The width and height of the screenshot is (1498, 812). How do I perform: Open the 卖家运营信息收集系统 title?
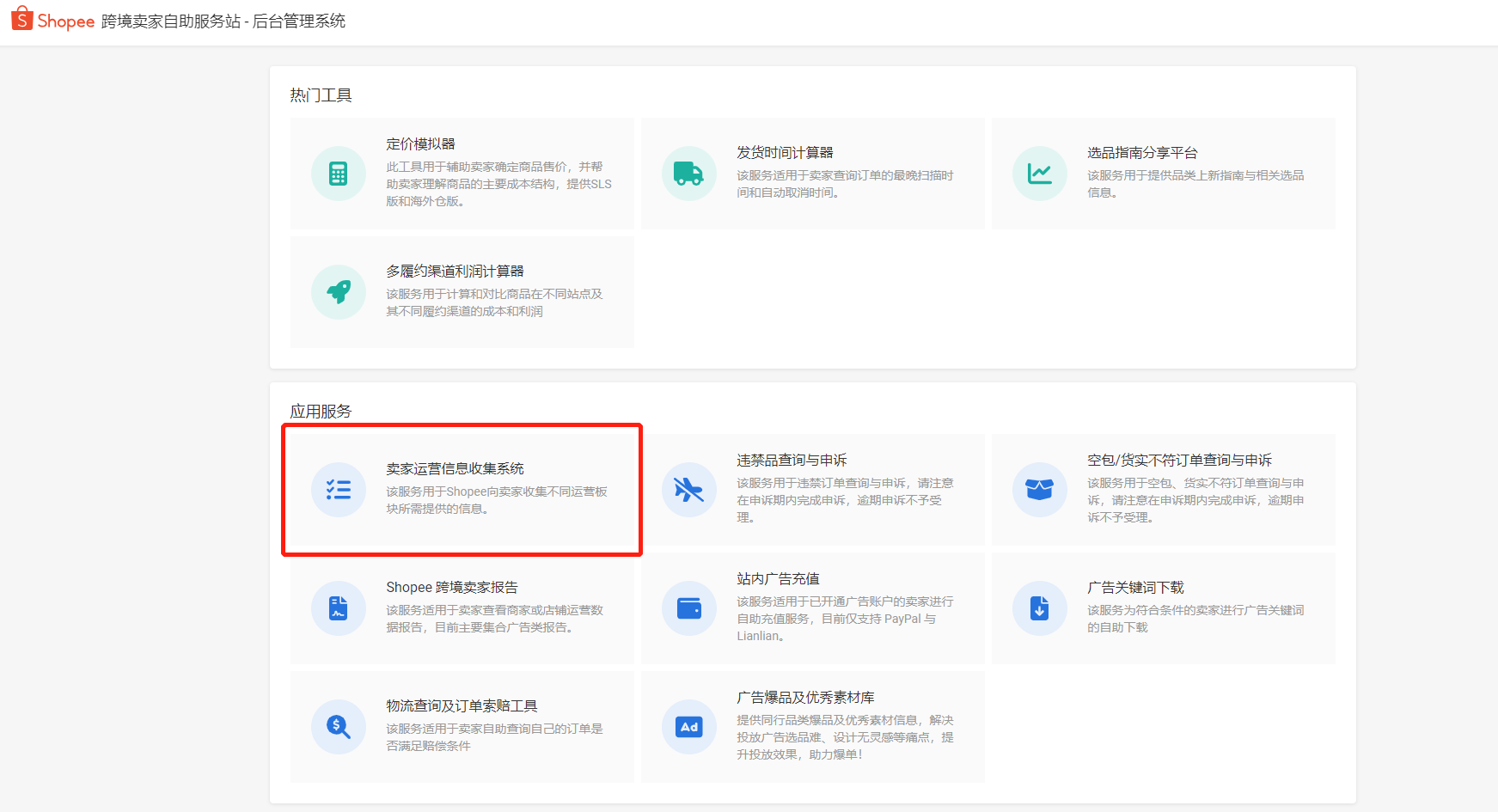455,468
